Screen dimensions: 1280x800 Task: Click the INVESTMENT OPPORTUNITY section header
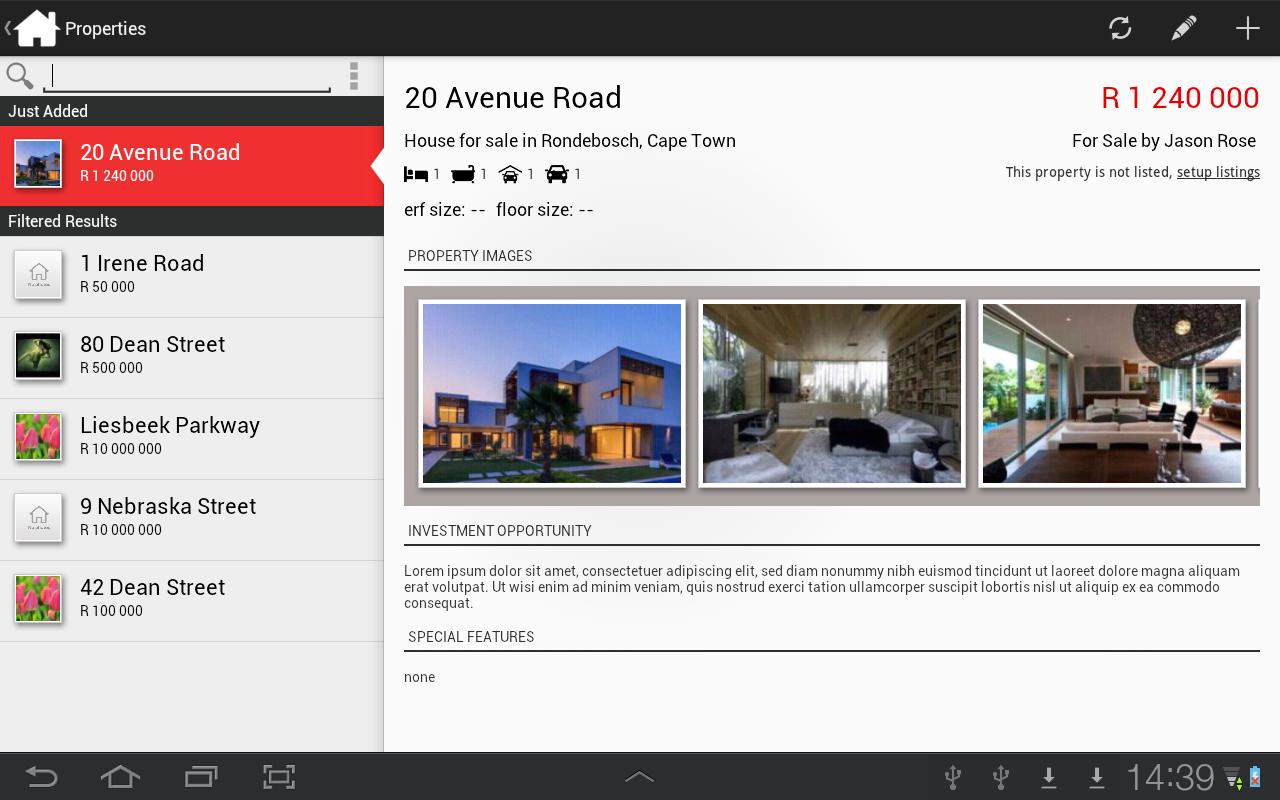pyautogui.click(x=500, y=531)
